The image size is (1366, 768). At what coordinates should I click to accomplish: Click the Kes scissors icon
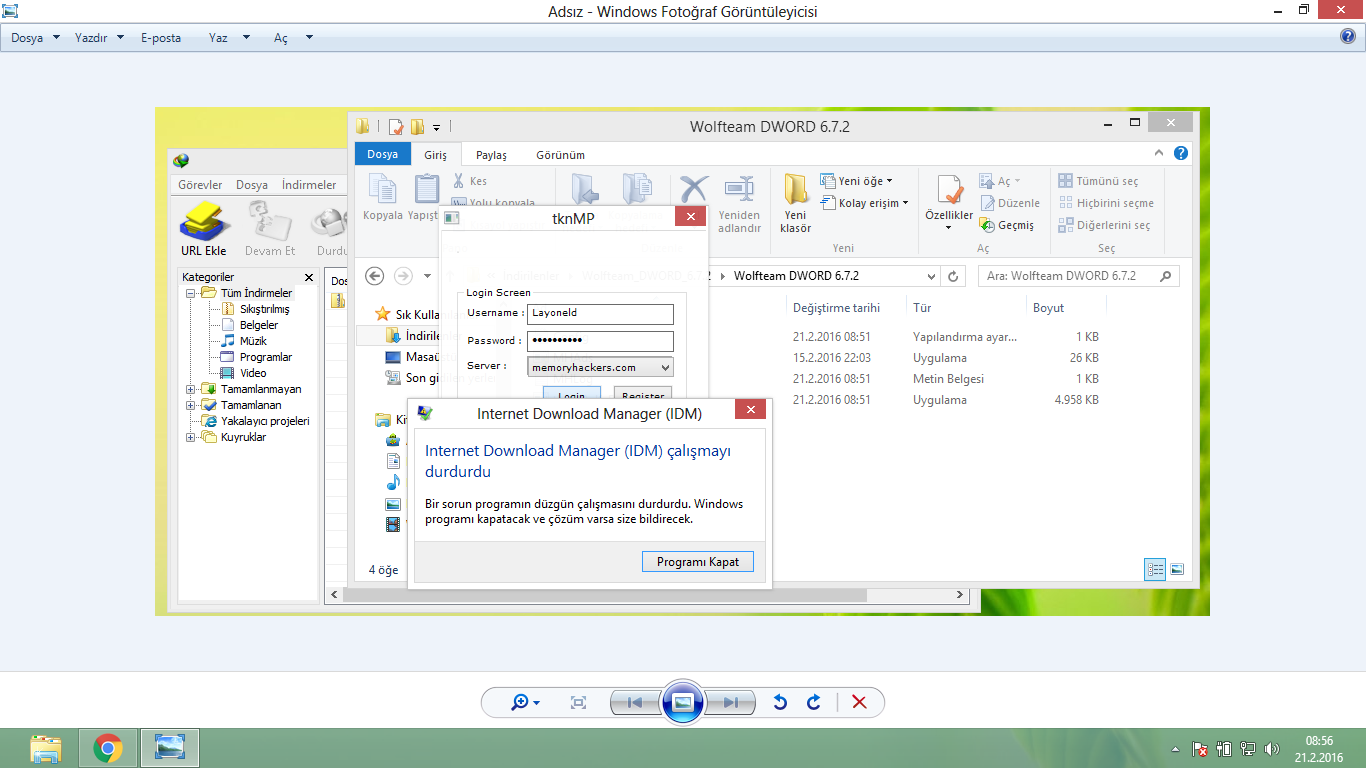click(469, 181)
